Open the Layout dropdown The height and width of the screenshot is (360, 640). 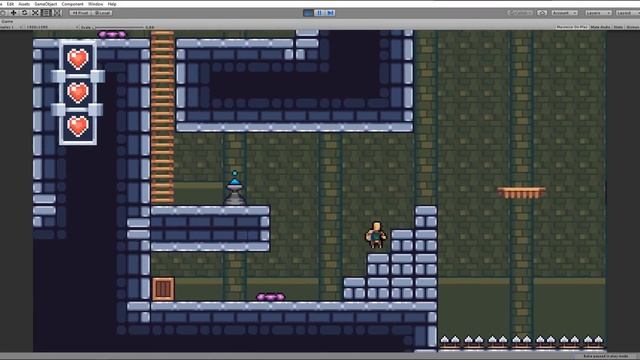pos(627,13)
